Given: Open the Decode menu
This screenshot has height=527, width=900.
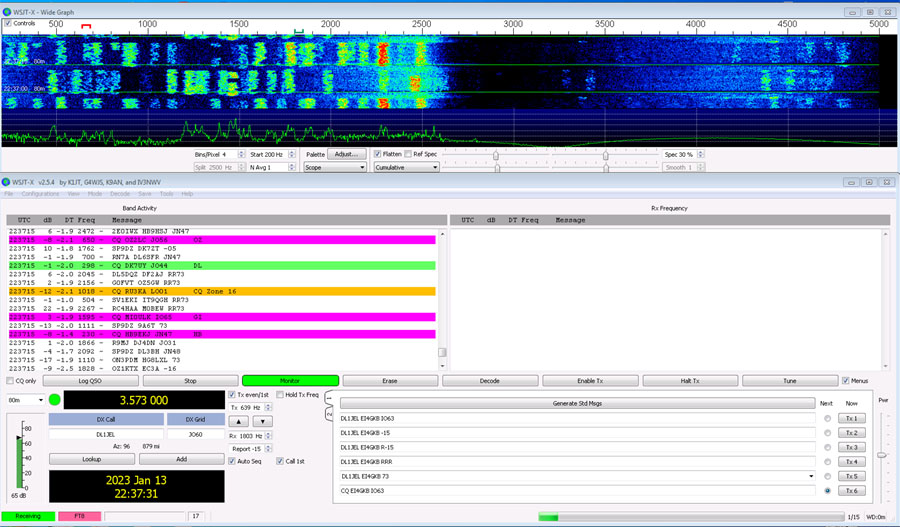Looking at the screenshot, I should 120,194.
